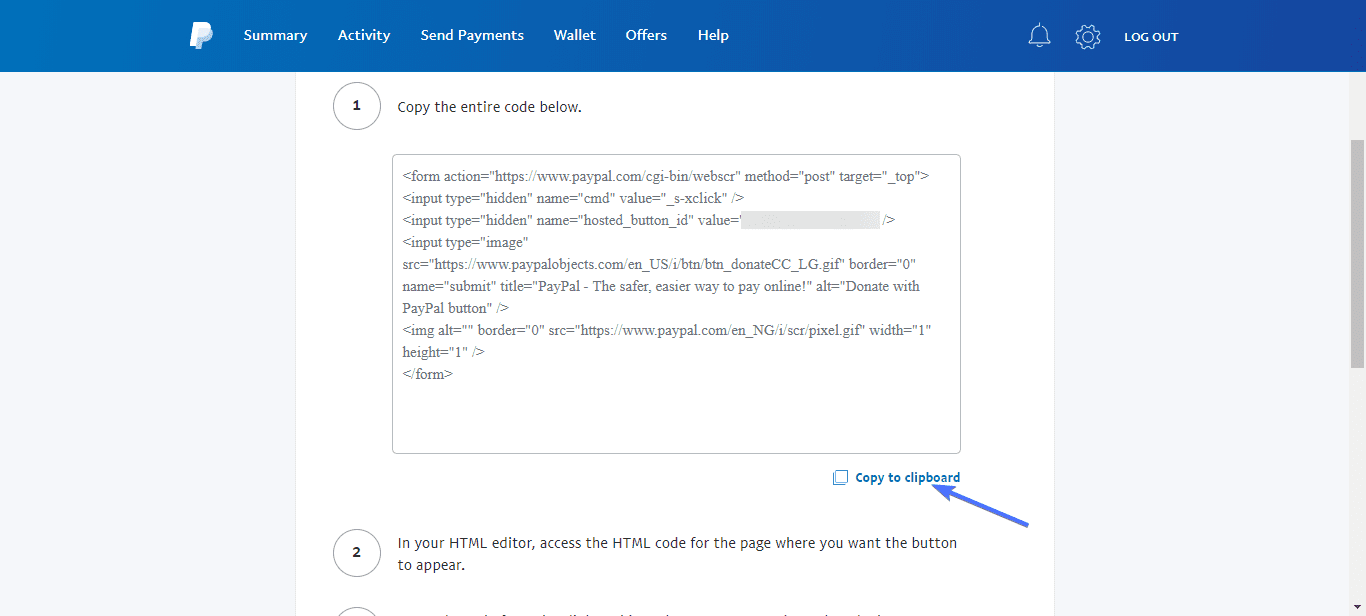Open the notifications bell icon
The height and width of the screenshot is (616, 1366).
click(x=1040, y=36)
